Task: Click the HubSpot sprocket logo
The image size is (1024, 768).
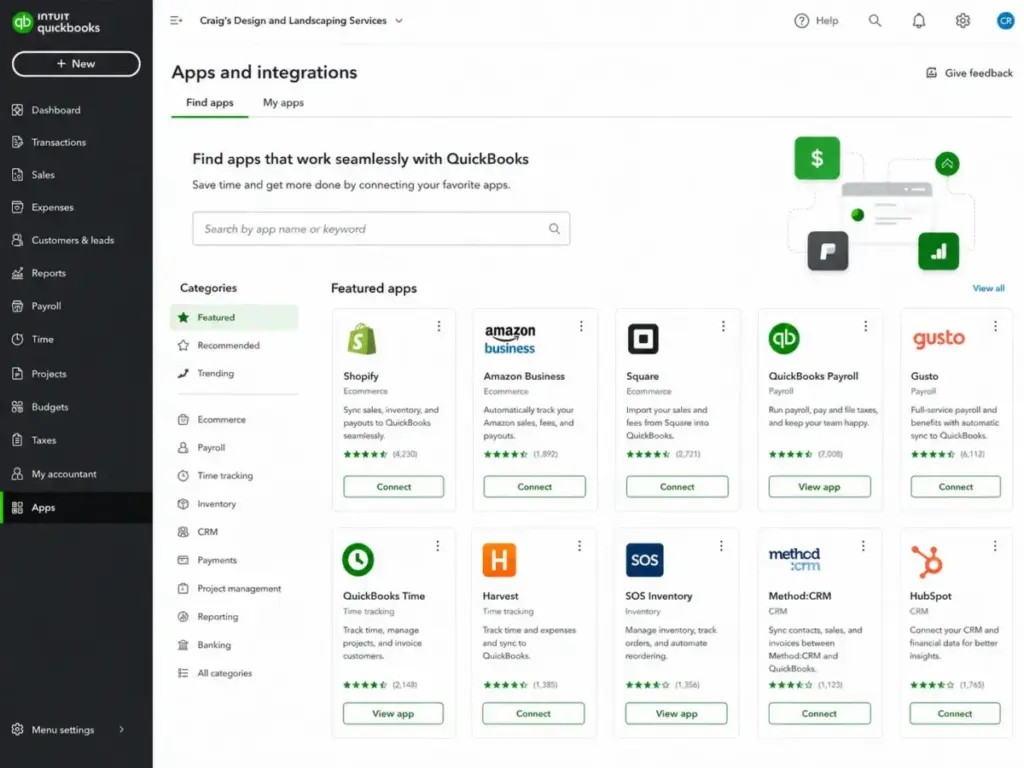Action: [927, 561]
